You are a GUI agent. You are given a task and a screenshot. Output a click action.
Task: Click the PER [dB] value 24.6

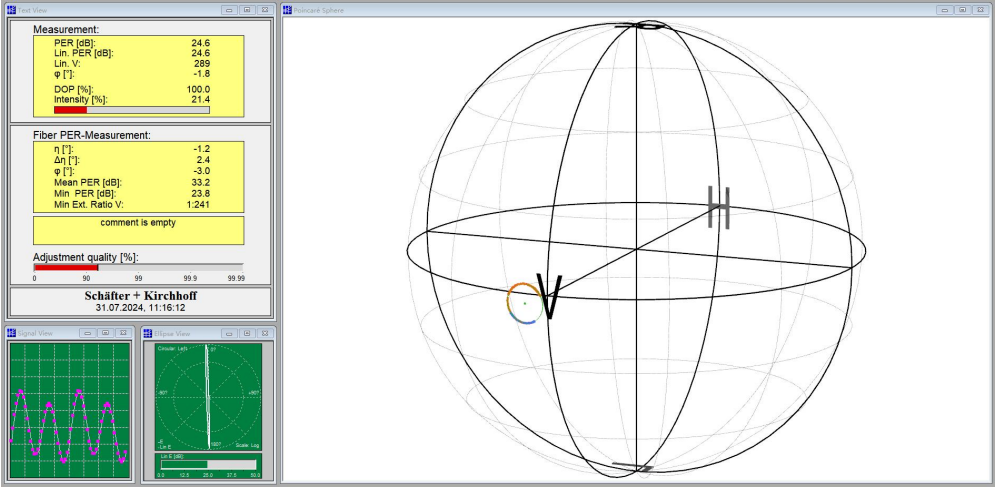(x=201, y=43)
